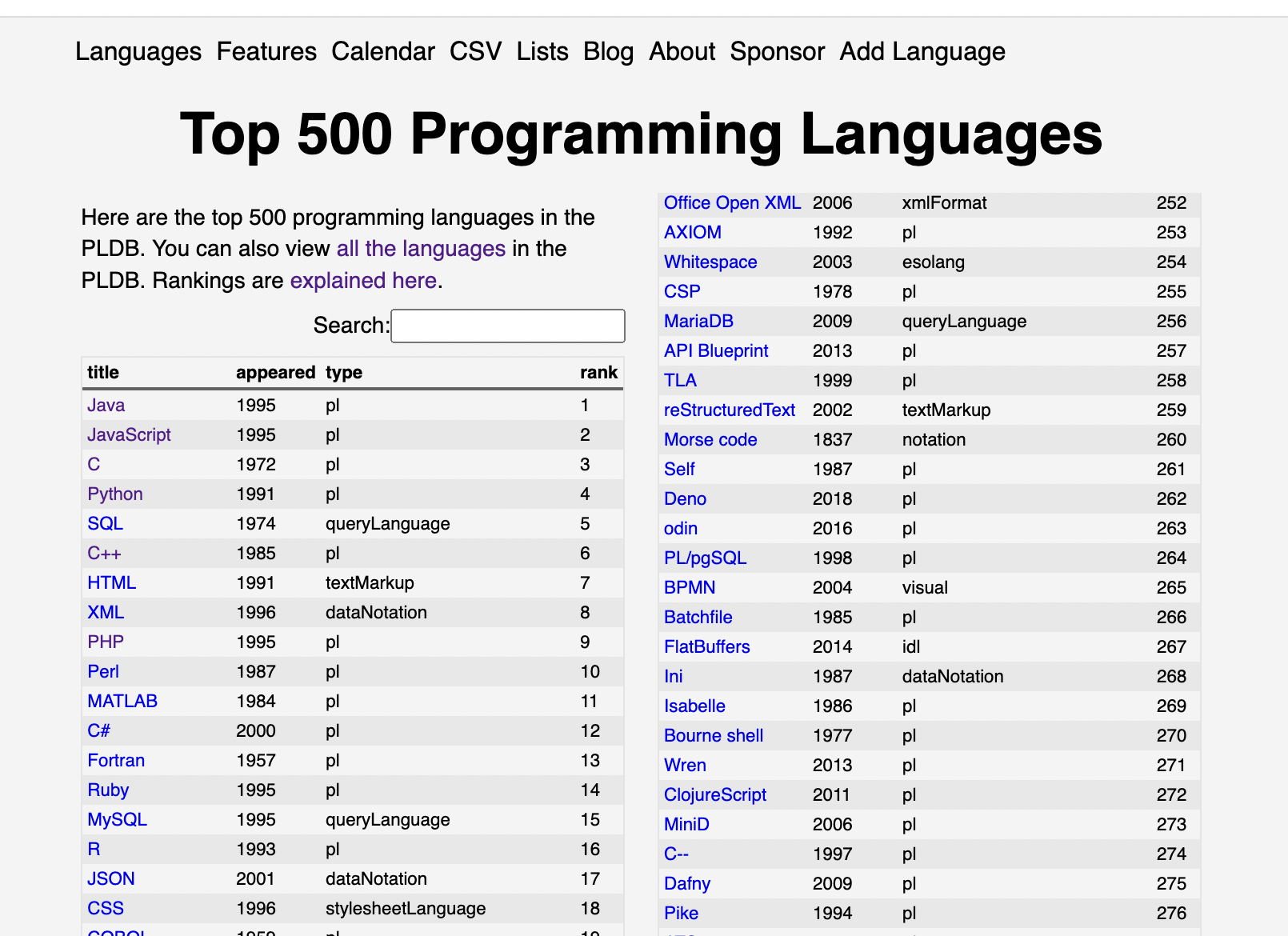Focus the Search input field
Image resolution: width=1288 pixels, height=936 pixels.
click(508, 326)
